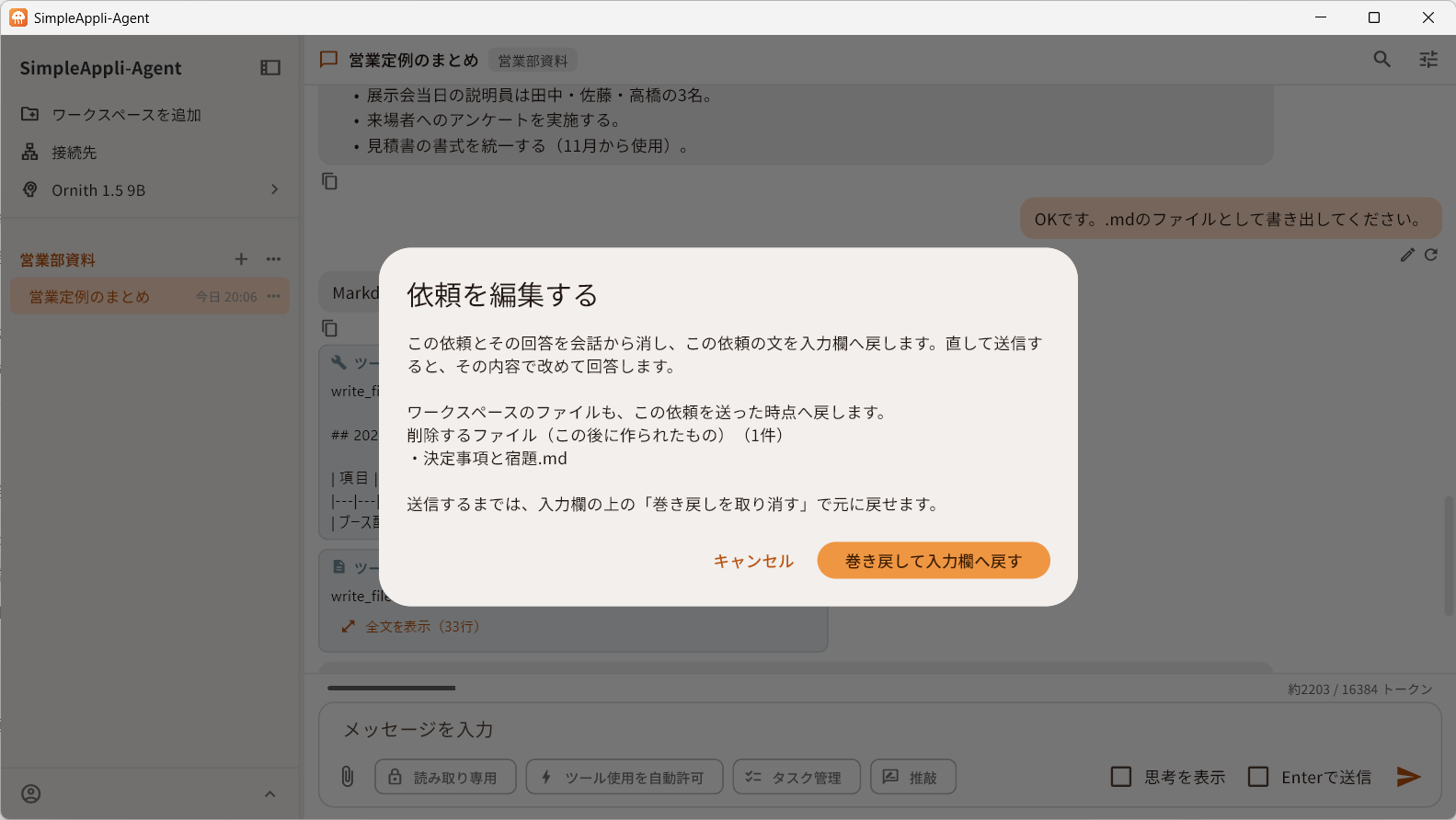Click the add workspace folder icon
The image size is (1456, 820).
[x=30, y=114]
